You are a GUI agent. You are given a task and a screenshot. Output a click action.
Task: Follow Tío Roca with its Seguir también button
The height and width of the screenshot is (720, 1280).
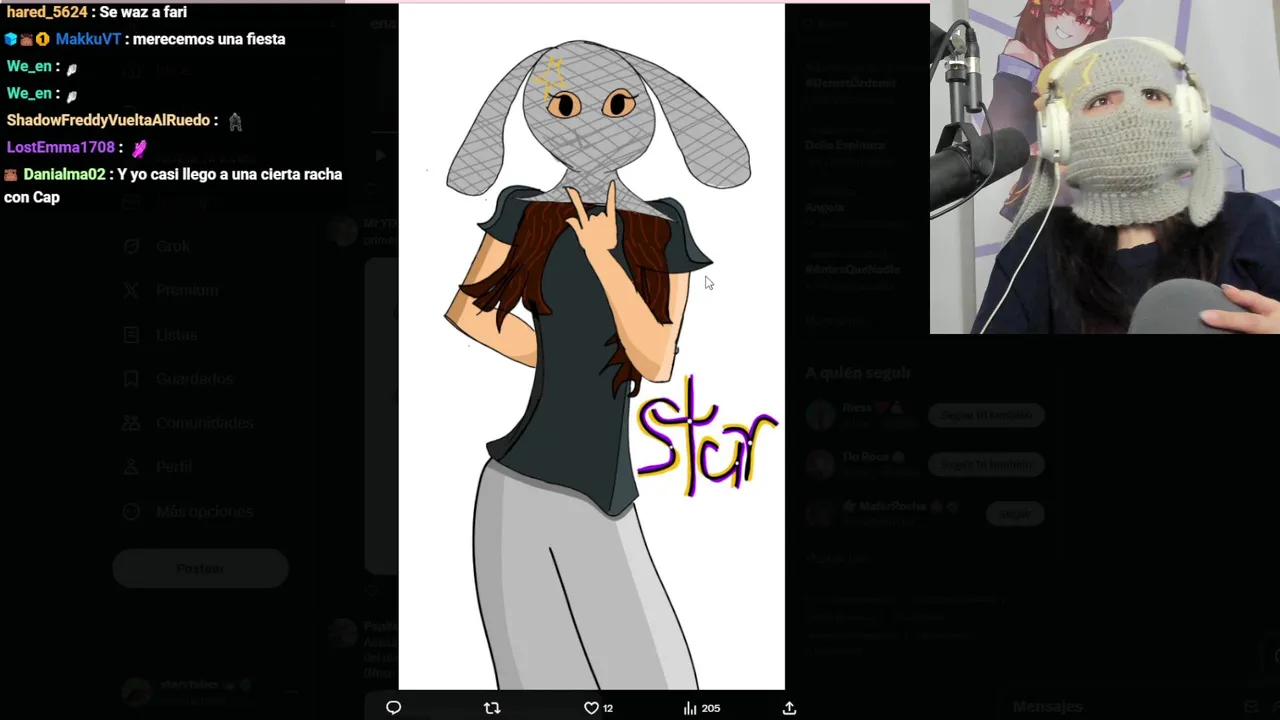pyautogui.click(x=986, y=464)
